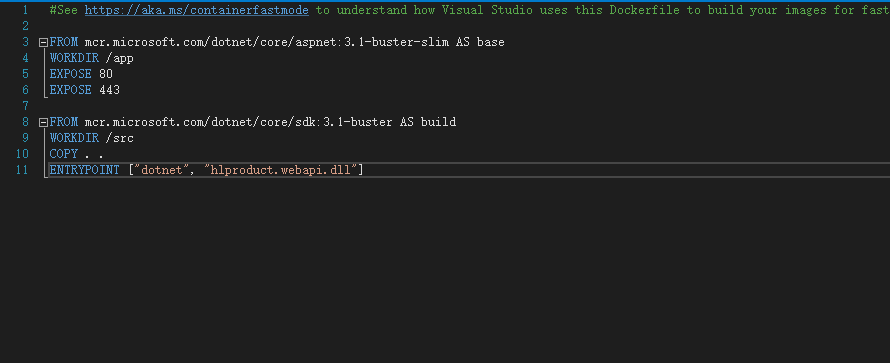Collapse the first FROM block on line 3

(43, 43)
